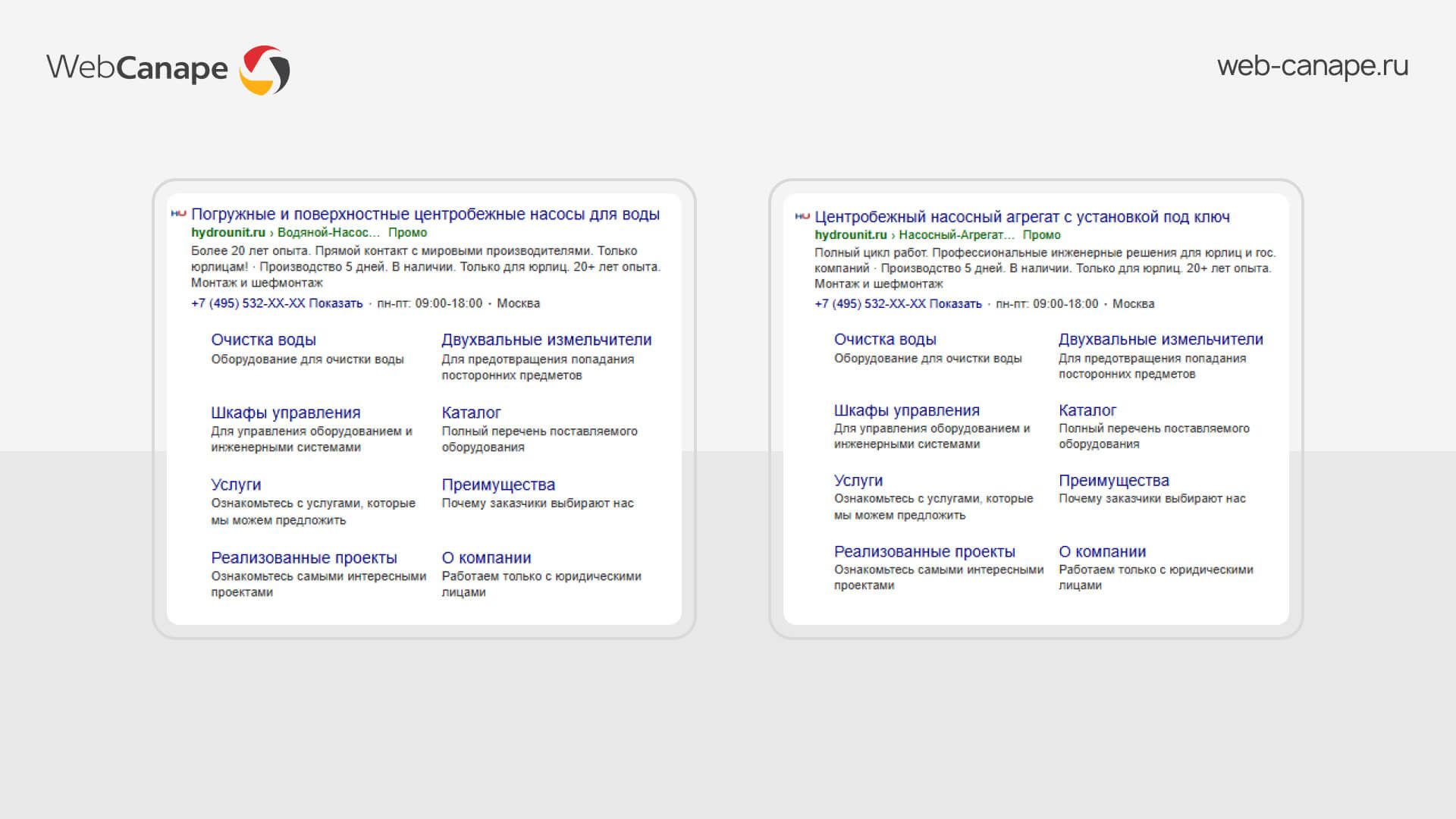
Task: Click the hydrounit favicon in left ad
Action: 179,214
